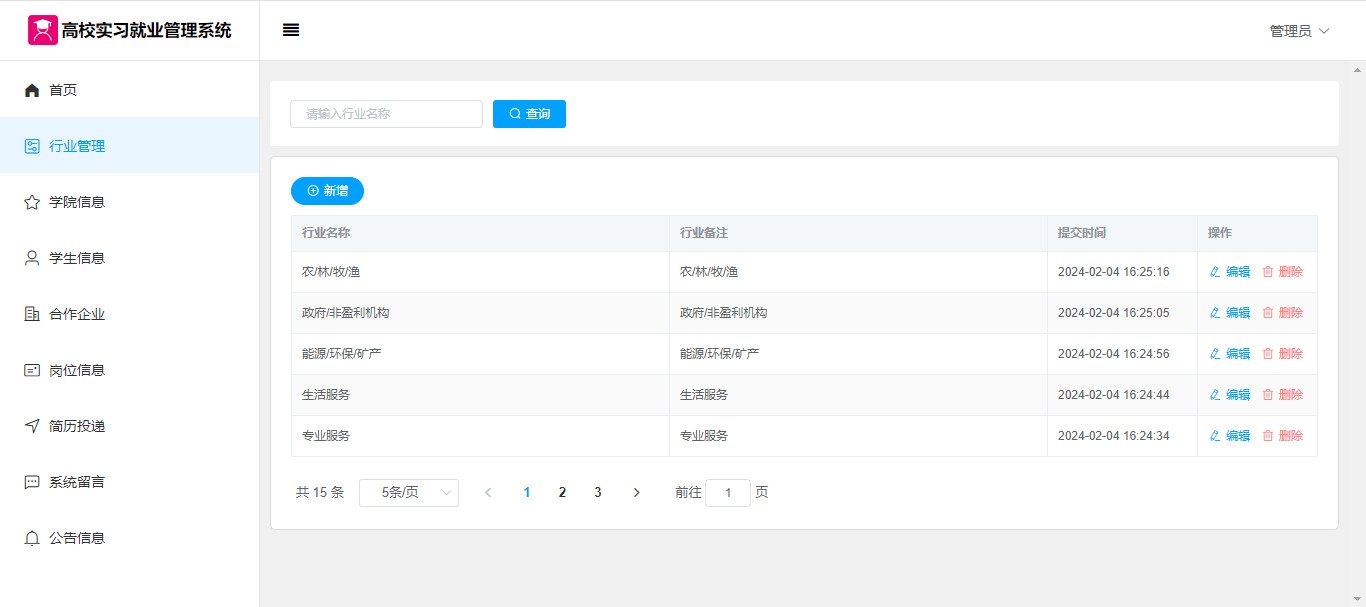
Task: Edit the 农/林/牧/渔 industry row
Action: tap(1230, 272)
